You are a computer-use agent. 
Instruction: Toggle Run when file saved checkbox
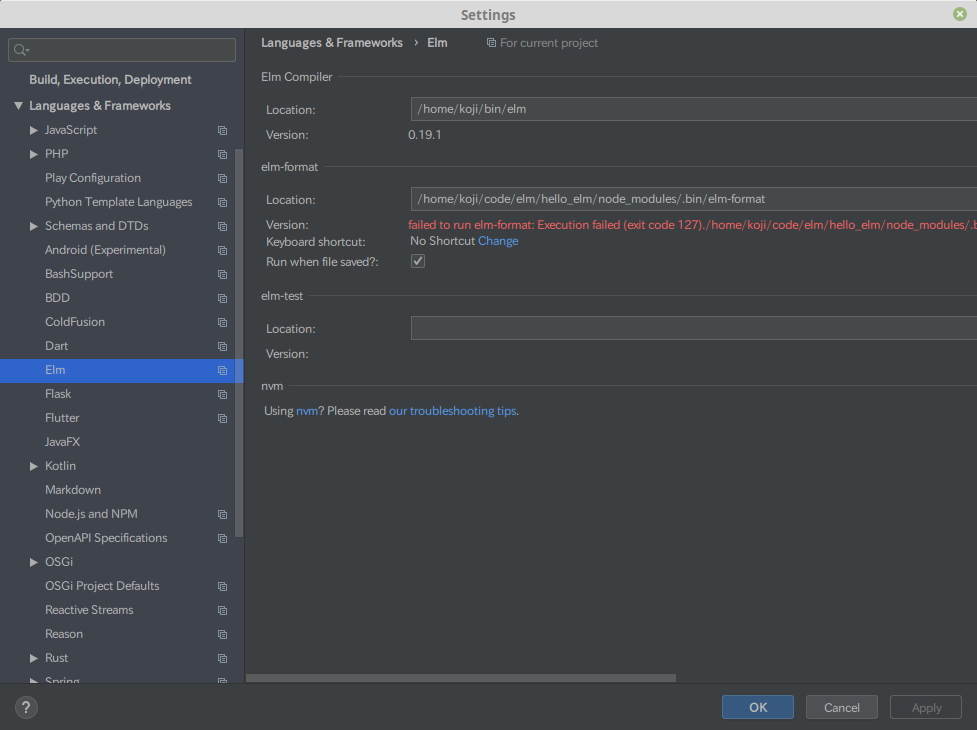(417, 261)
